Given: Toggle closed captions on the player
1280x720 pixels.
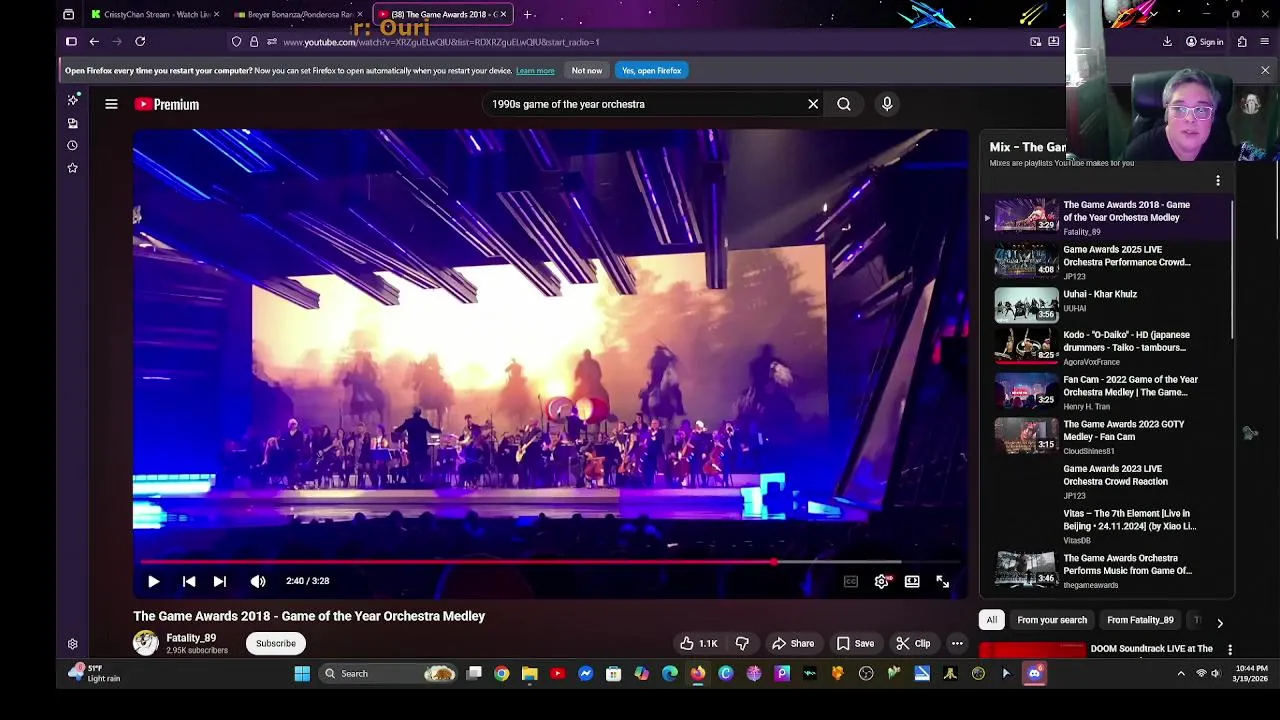Looking at the screenshot, I should [x=851, y=581].
